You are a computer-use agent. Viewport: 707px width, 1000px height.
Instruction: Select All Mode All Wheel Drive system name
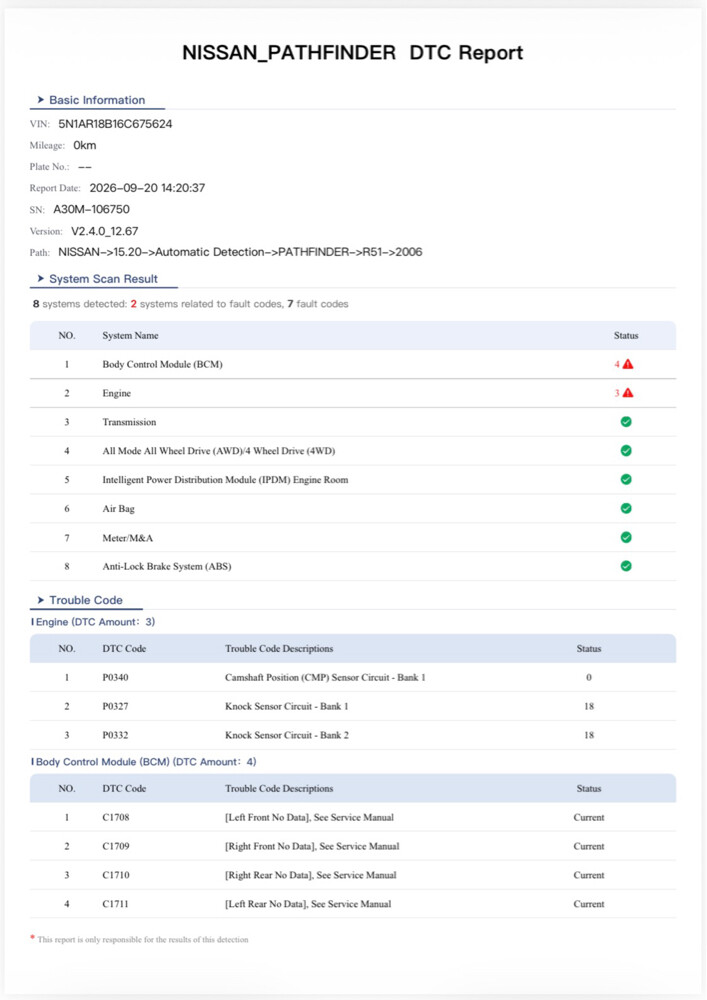coord(219,451)
